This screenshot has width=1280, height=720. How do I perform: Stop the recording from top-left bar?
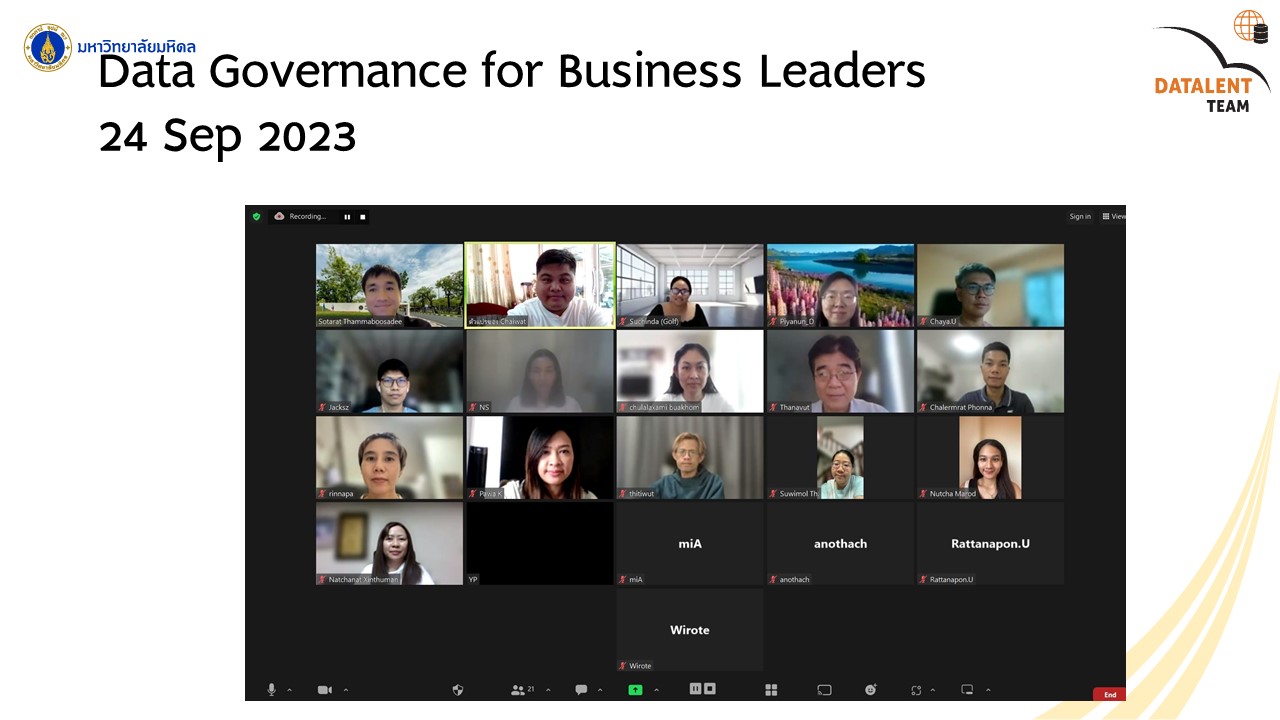click(362, 216)
